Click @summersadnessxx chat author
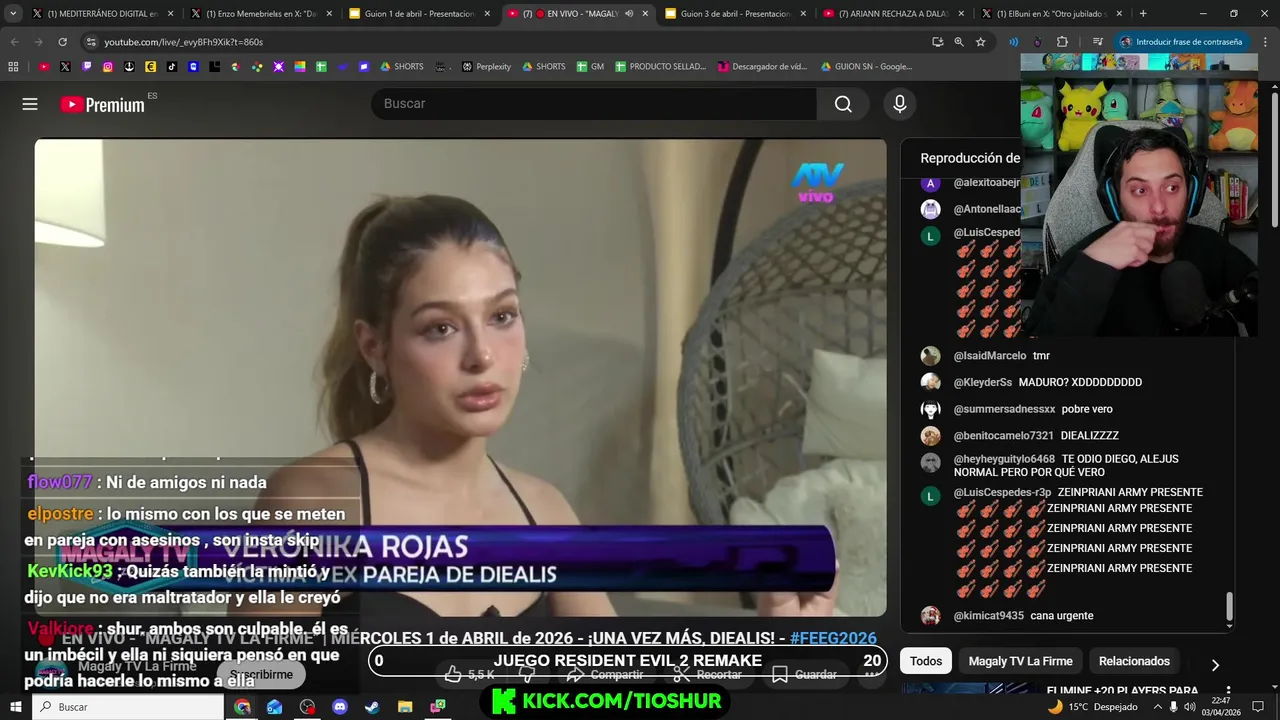This screenshot has height=720, width=1280. tap(1004, 409)
